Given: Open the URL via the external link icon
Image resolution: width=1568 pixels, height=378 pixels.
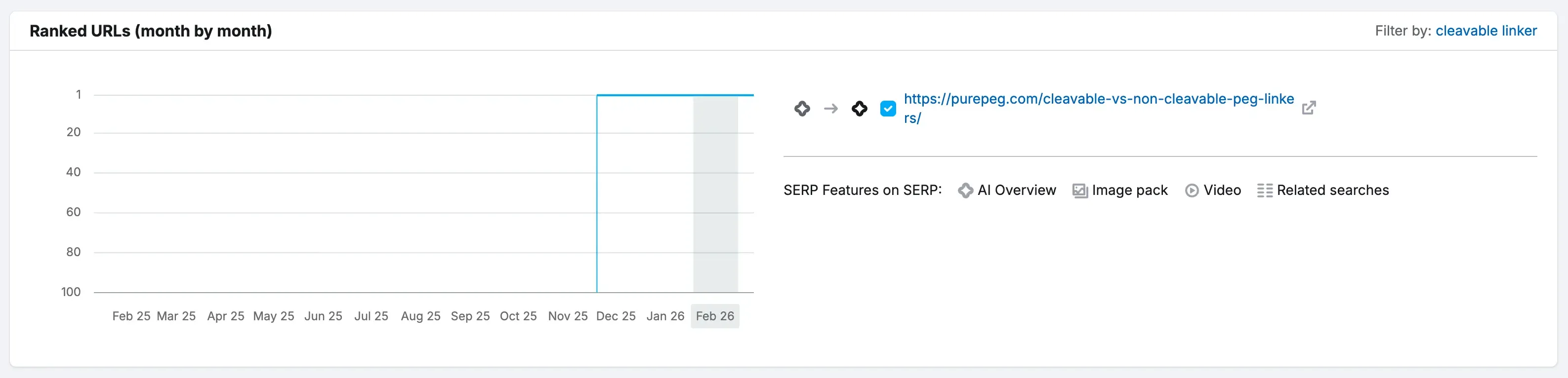Looking at the screenshot, I should [1309, 108].
